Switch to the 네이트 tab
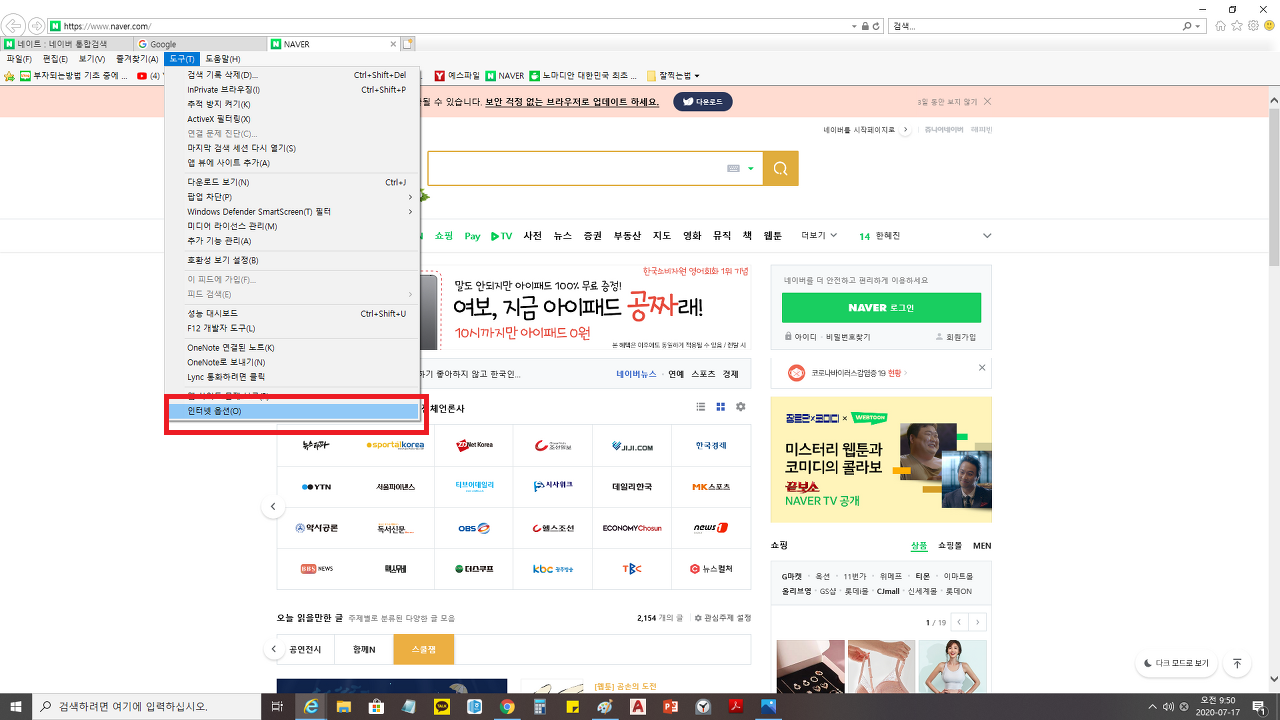This screenshot has height=720, width=1280. pyautogui.click(x=66, y=44)
